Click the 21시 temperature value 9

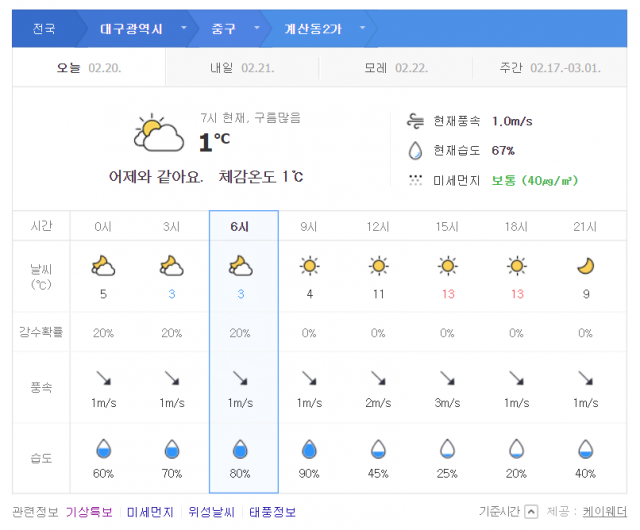(586, 294)
